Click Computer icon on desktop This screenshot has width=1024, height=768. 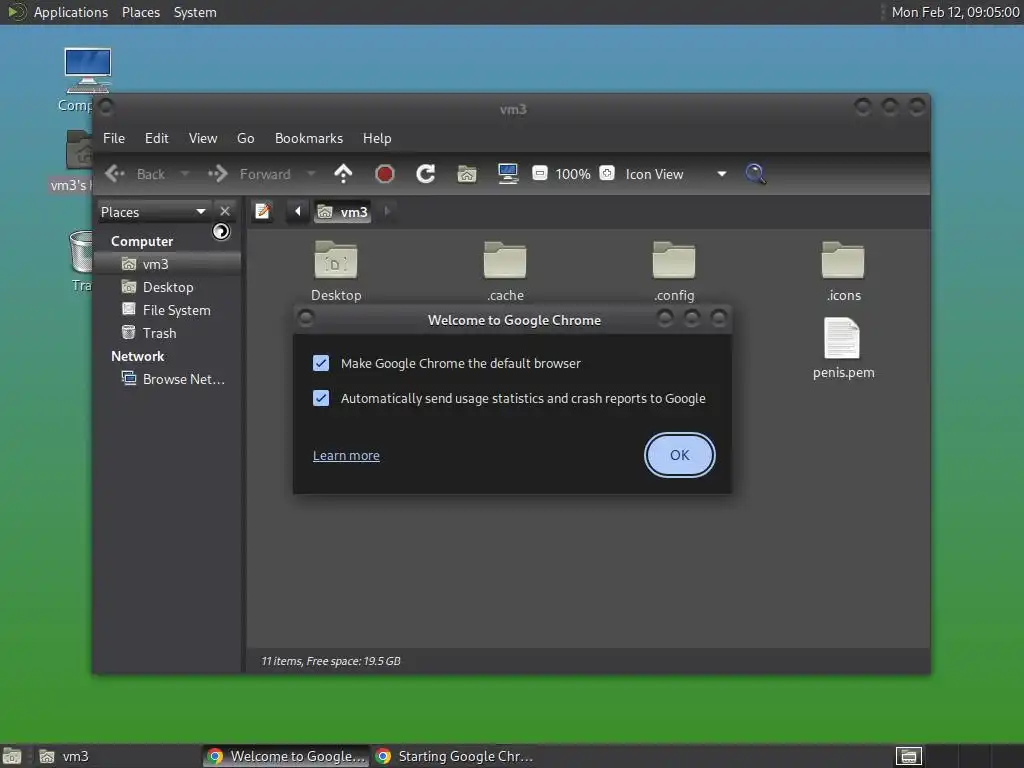(88, 72)
